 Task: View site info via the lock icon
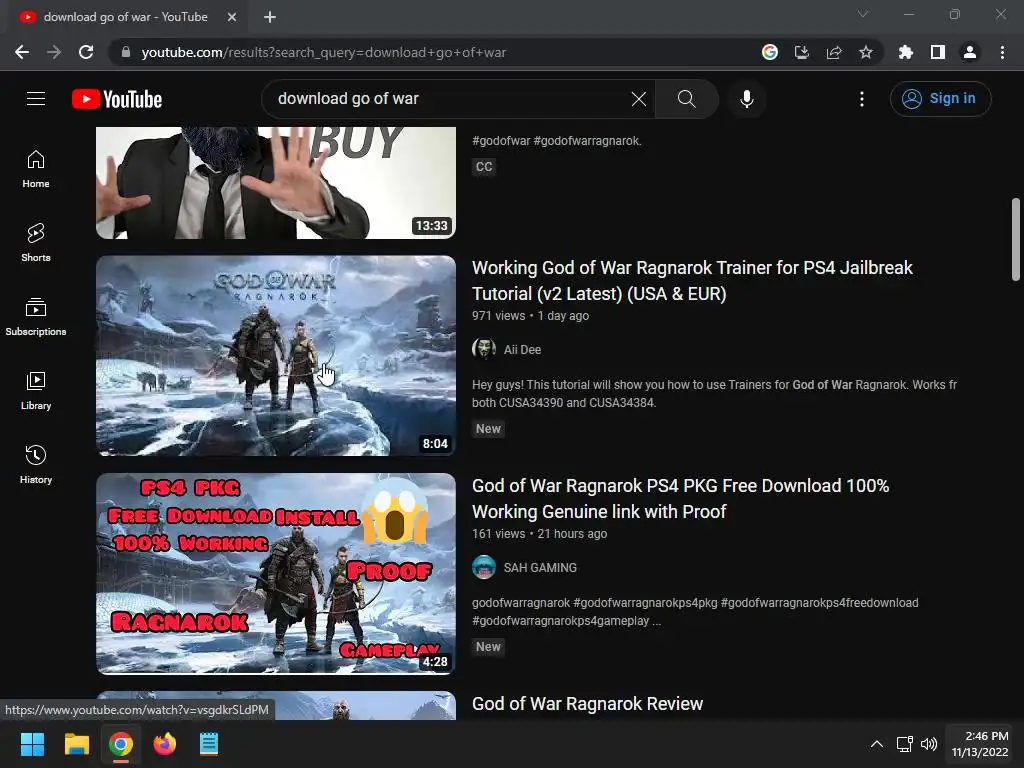pos(126,52)
